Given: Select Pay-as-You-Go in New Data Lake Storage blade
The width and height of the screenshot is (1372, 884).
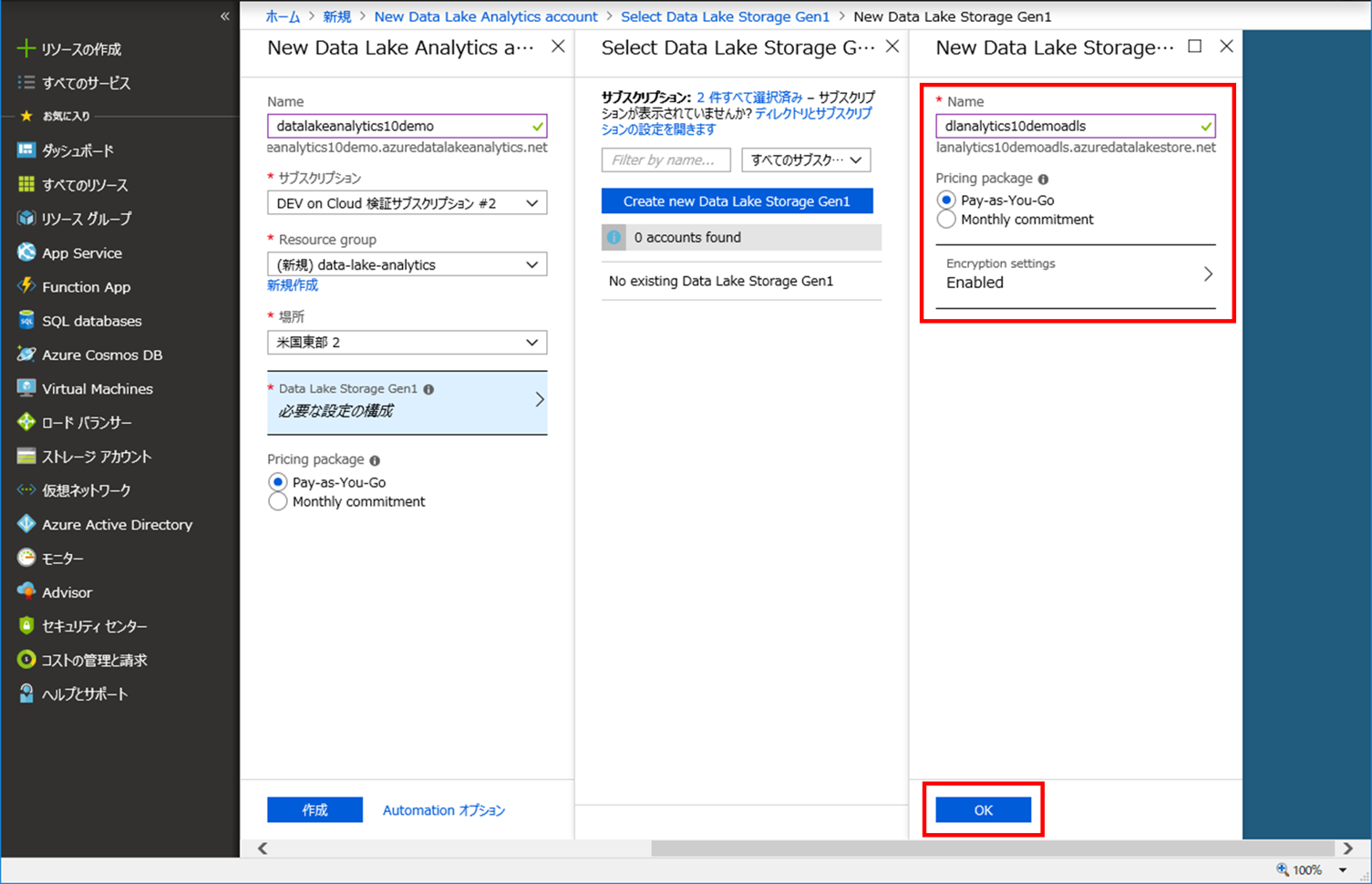Looking at the screenshot, I should pyautogui.click(x=946, y=200).
